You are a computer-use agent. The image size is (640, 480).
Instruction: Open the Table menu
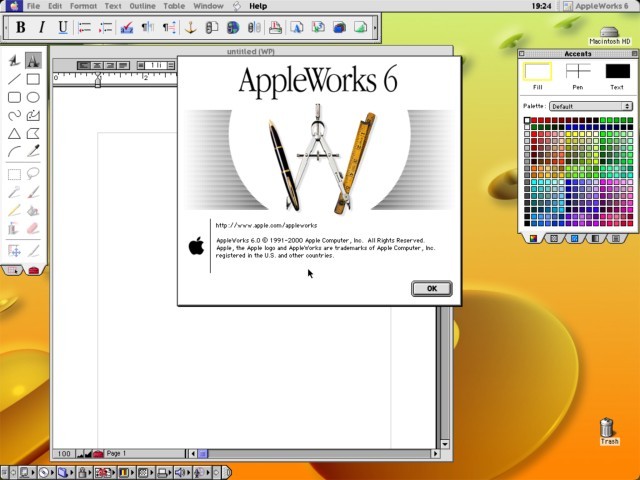point(174,6)
